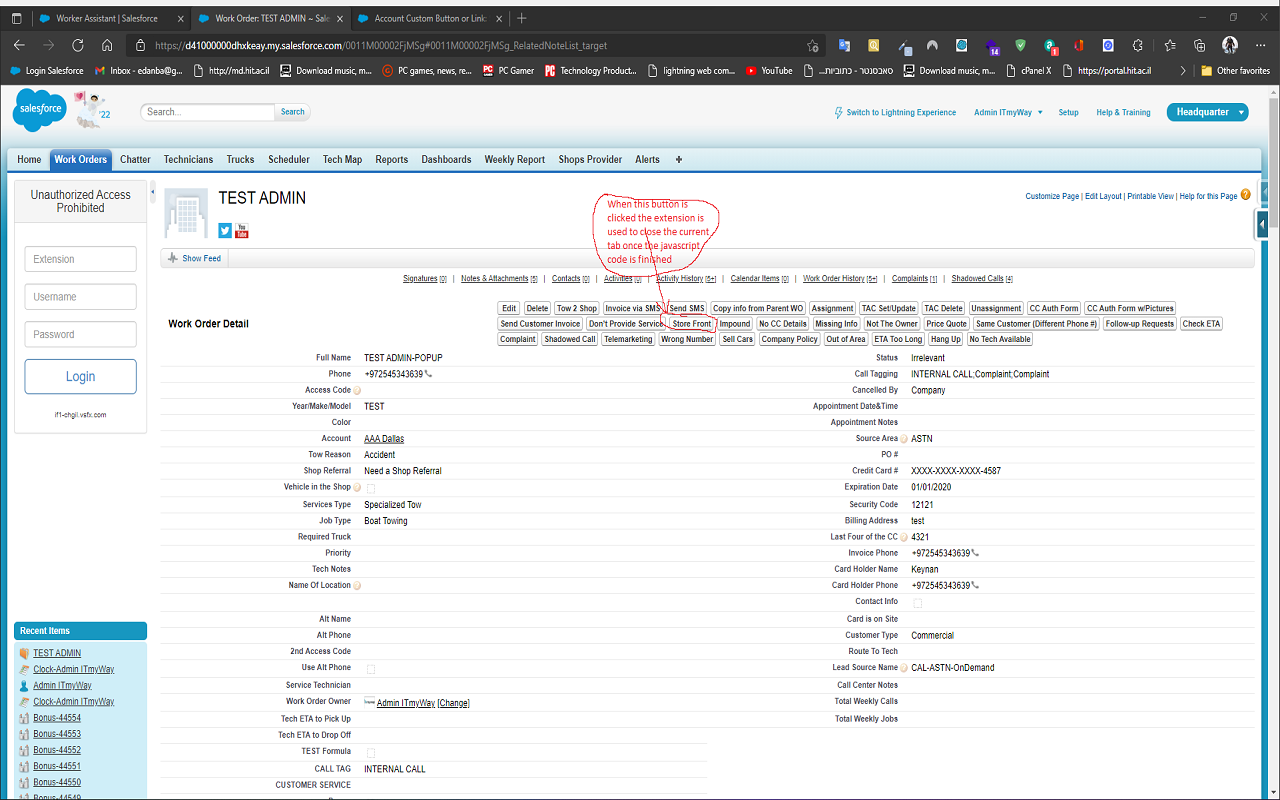Focus the Password input field
This screenshot has height=800, width=1280.
(x=81, y=335)
